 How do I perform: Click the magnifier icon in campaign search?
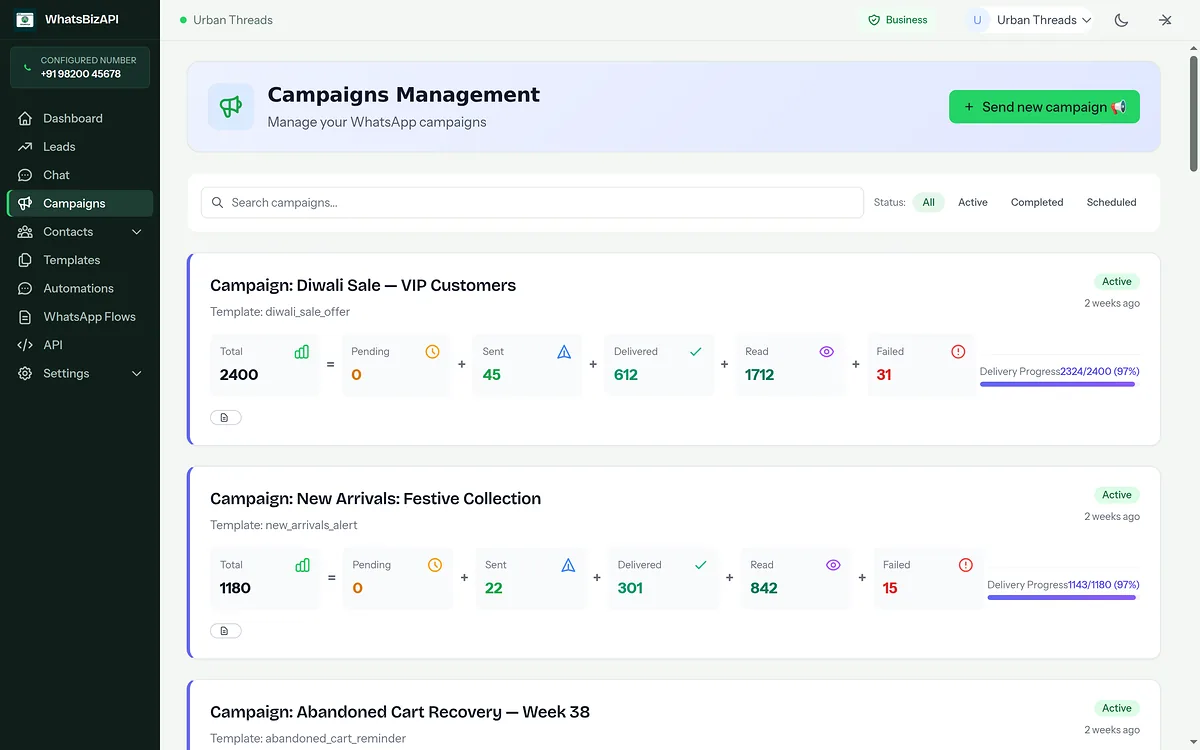click(x=218, y=202)
